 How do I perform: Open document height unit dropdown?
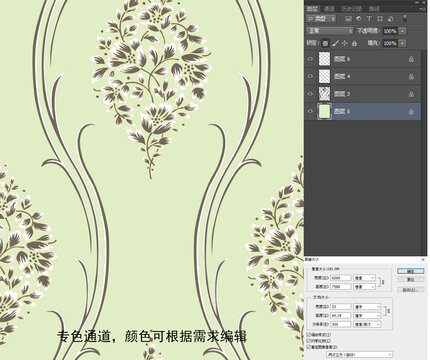367,315
